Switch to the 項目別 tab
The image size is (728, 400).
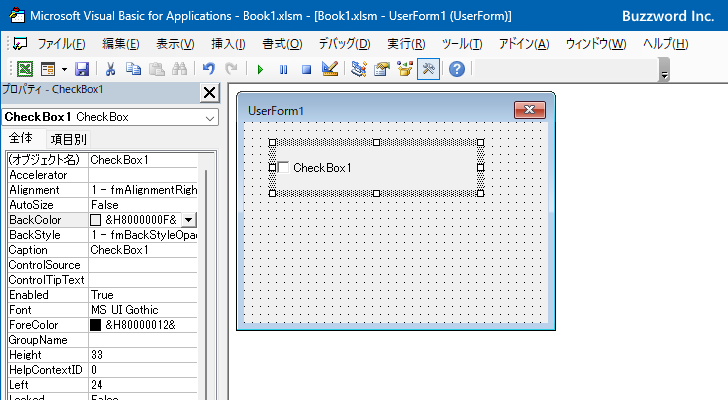[68, 139]
